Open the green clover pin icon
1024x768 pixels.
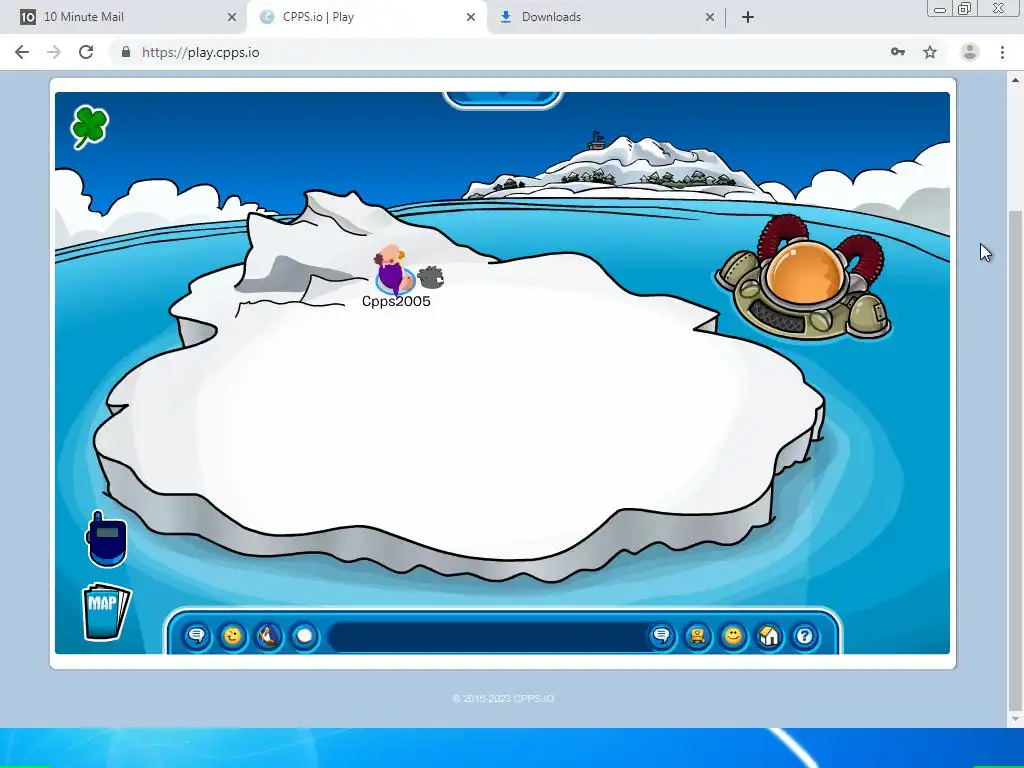pyautogui.click(x=89, y=127)
